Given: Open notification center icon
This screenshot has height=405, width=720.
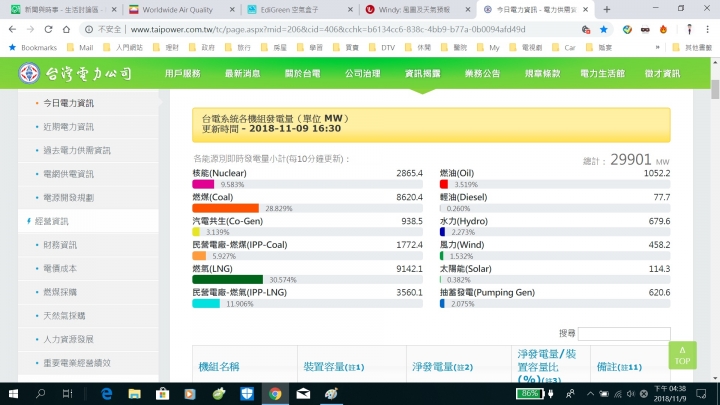Looking at the screenshot, I should [701, 394].
